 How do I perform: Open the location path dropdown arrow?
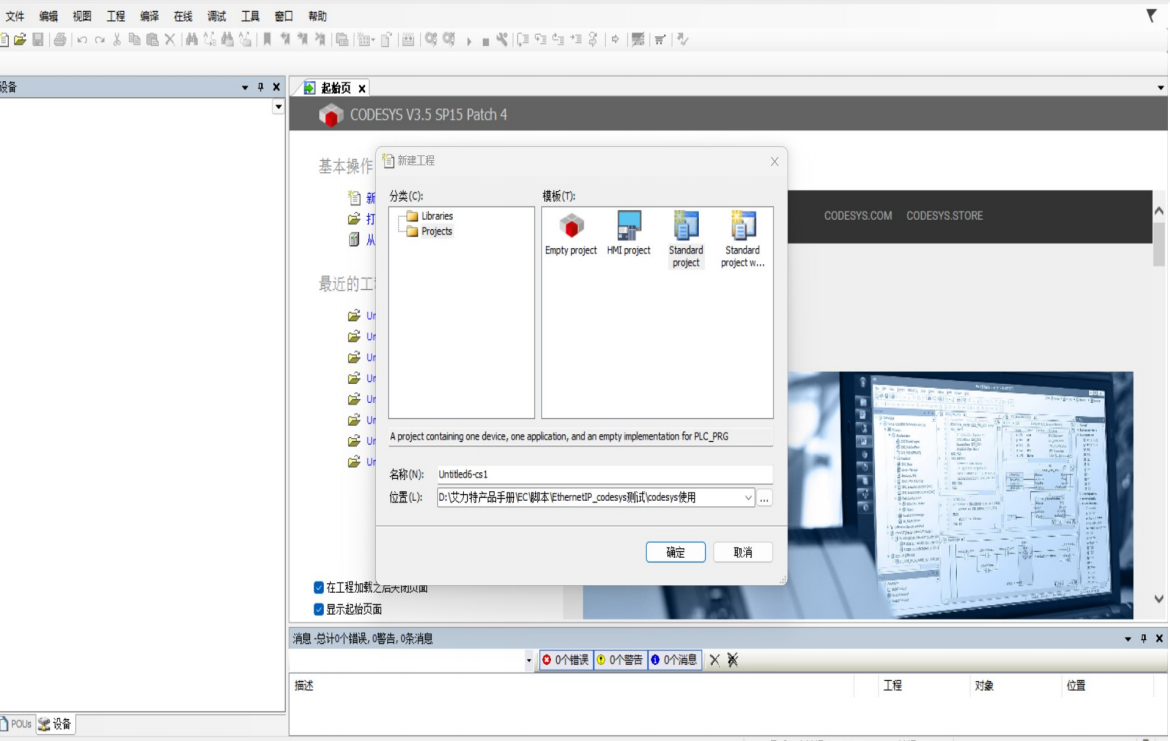click(x=748, y=497)
